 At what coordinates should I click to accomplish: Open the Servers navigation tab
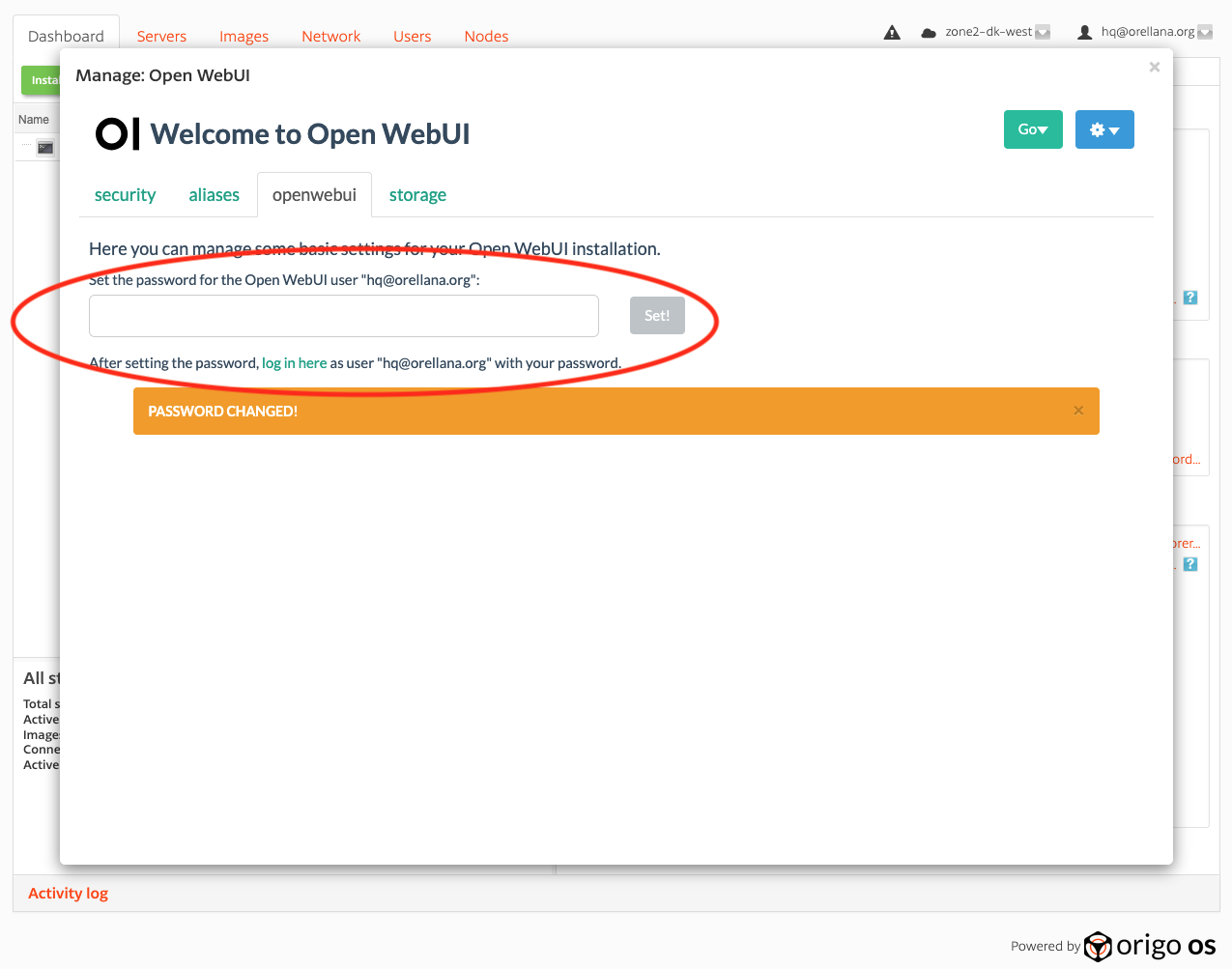(161, 37)
